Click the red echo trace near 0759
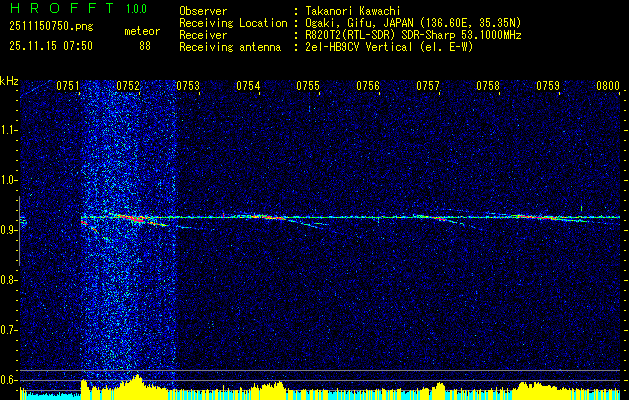Screen dimensions: 629x400 pos(540,217)
